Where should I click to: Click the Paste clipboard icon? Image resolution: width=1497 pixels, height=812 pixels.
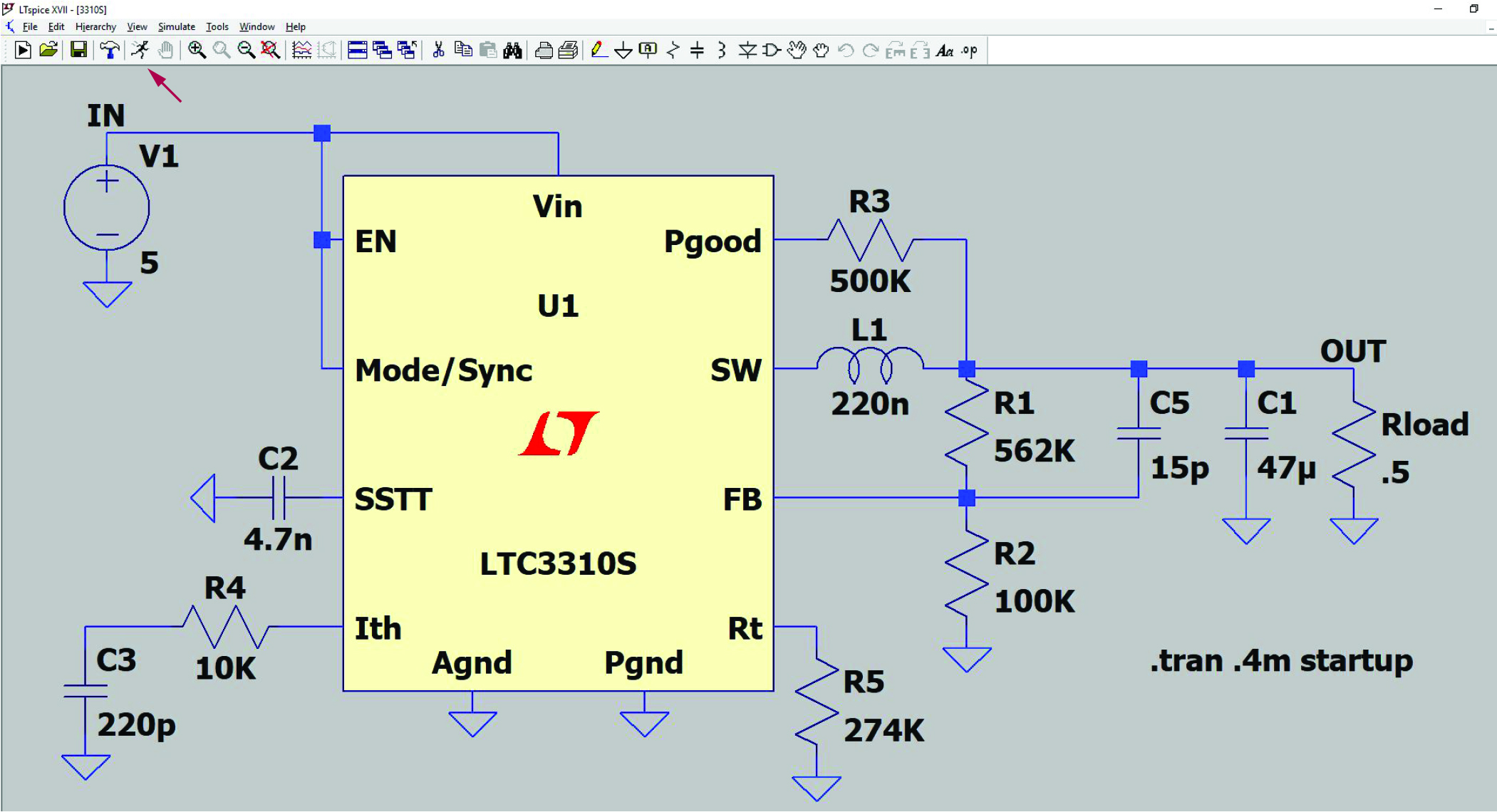pyautogui.click(x=488, y=50)
